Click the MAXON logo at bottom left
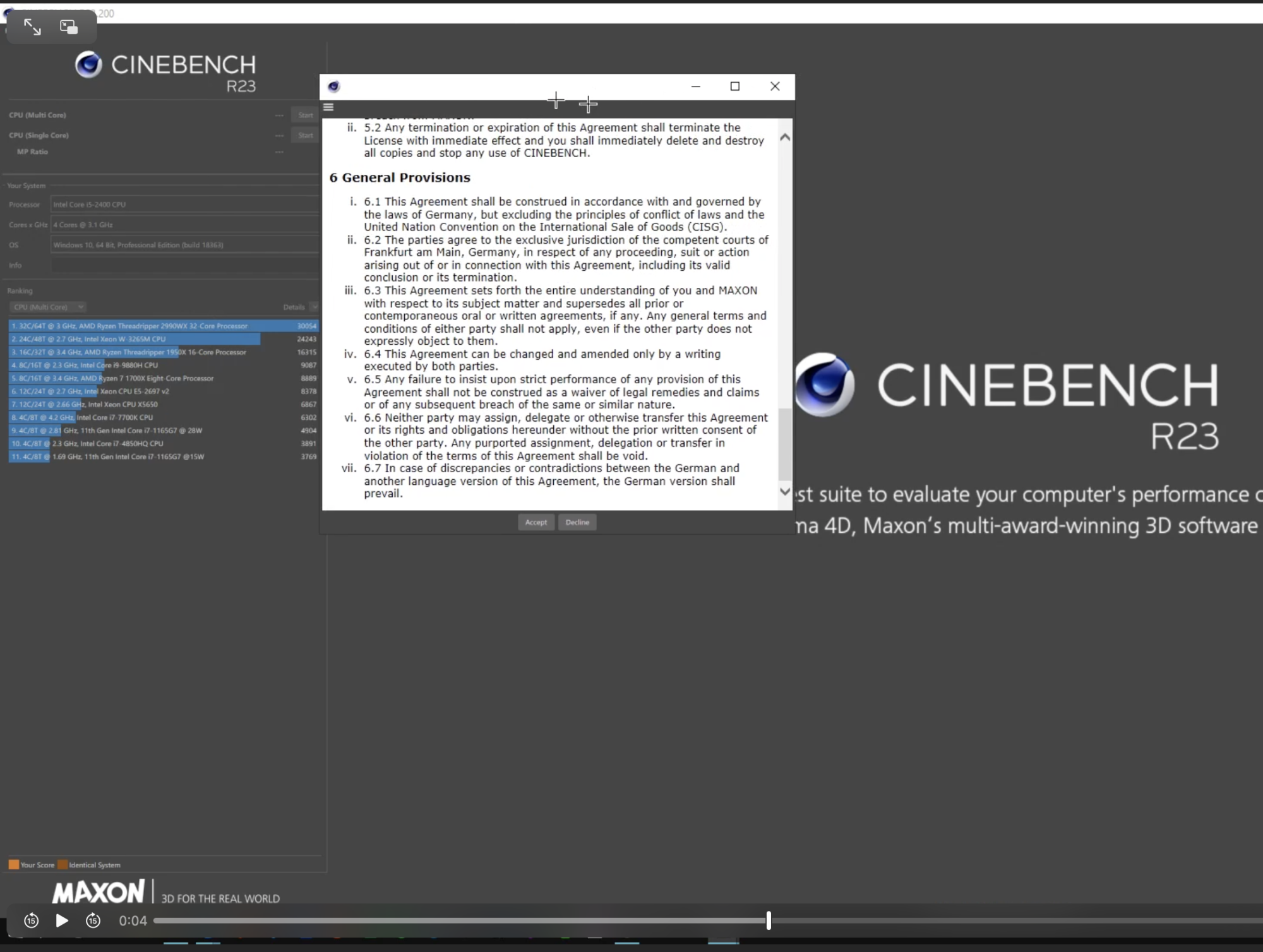Viewport: 1263px width, 952px height. 99,892
